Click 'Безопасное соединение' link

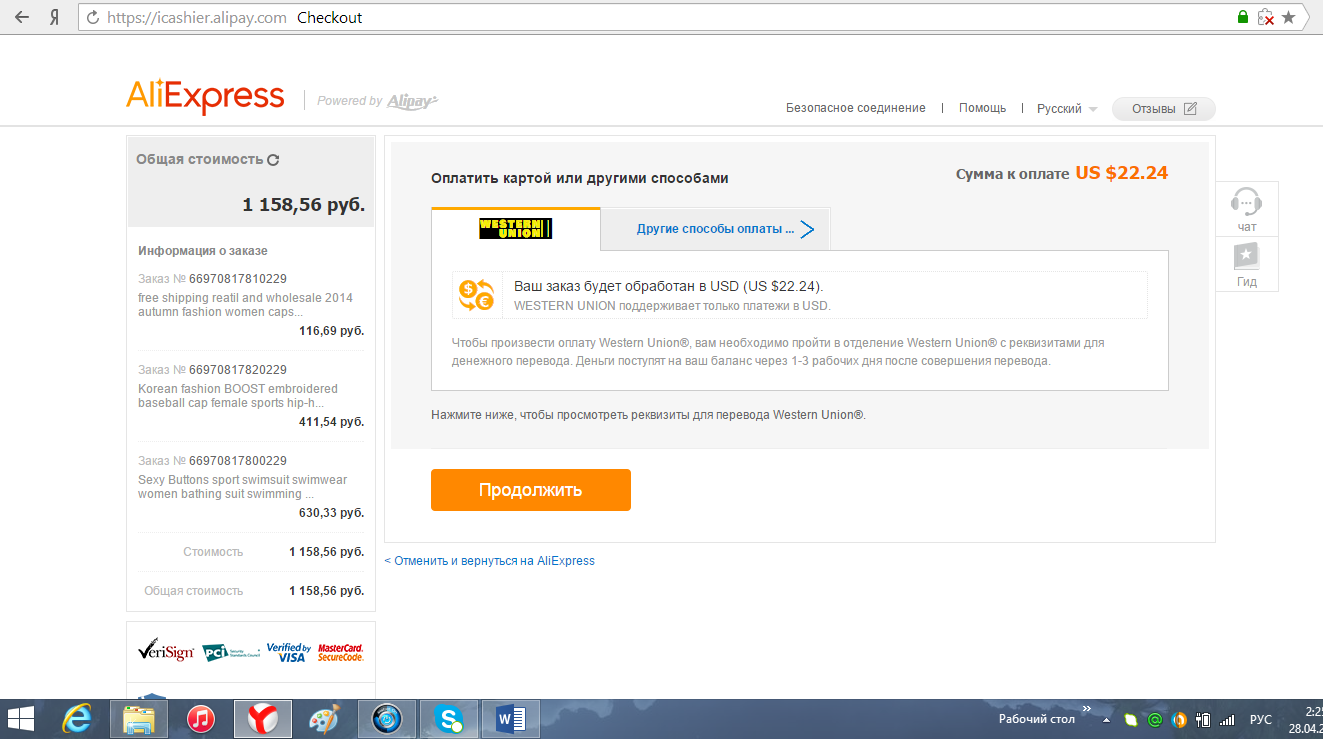[x=856, y=108]
